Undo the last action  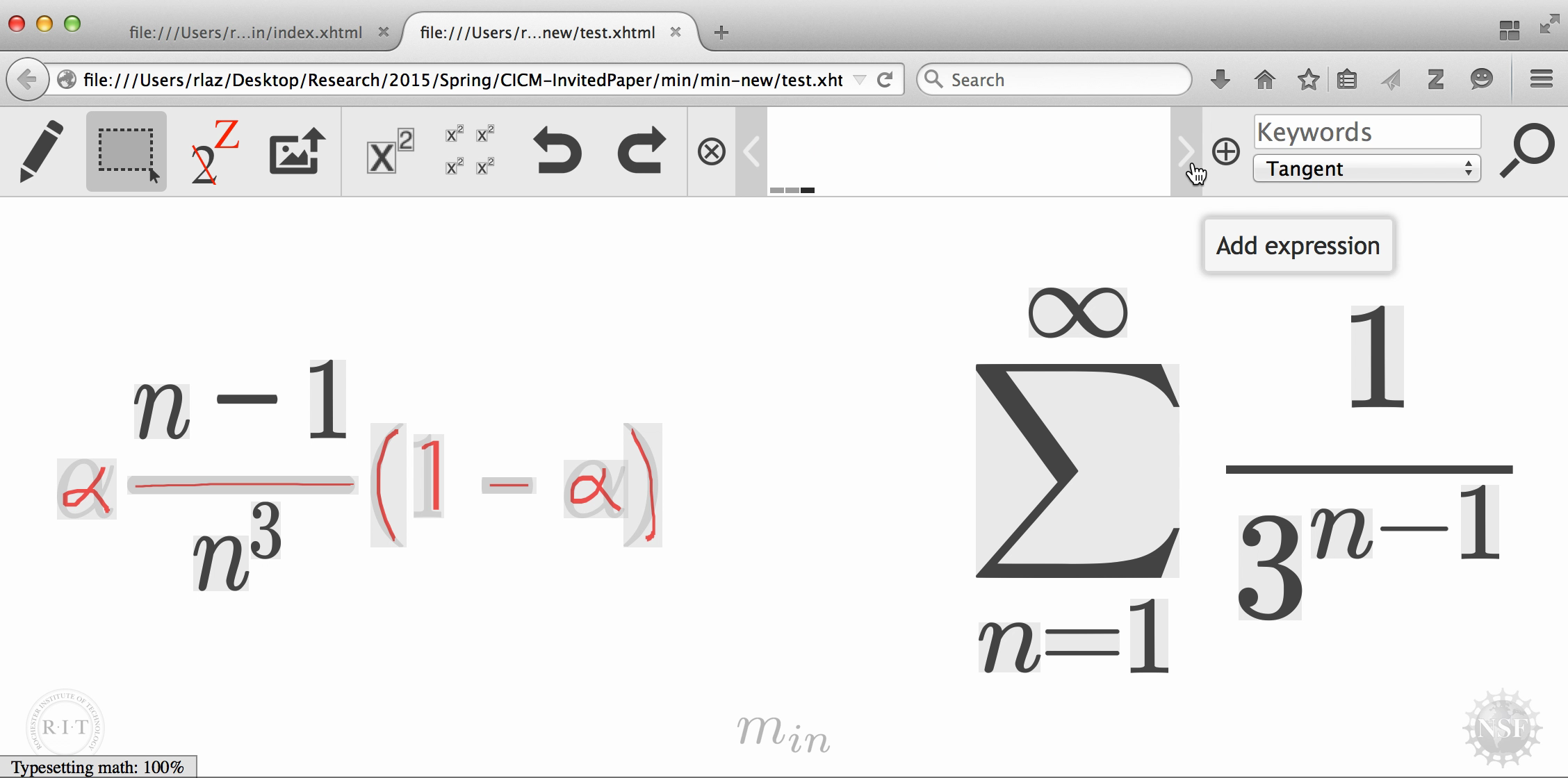click(557, 151)
